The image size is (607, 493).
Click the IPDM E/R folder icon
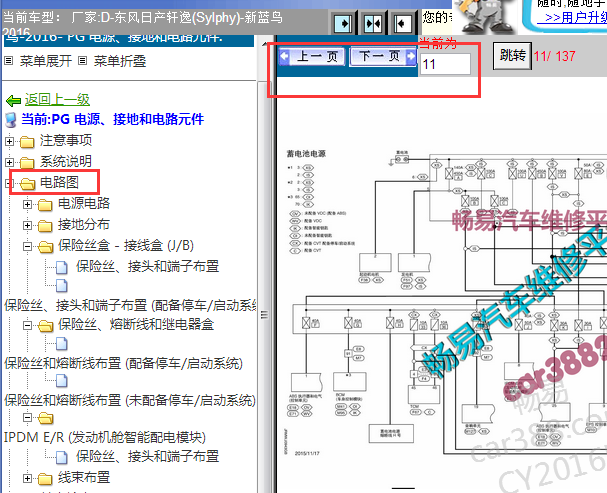[x=46, y=418]
